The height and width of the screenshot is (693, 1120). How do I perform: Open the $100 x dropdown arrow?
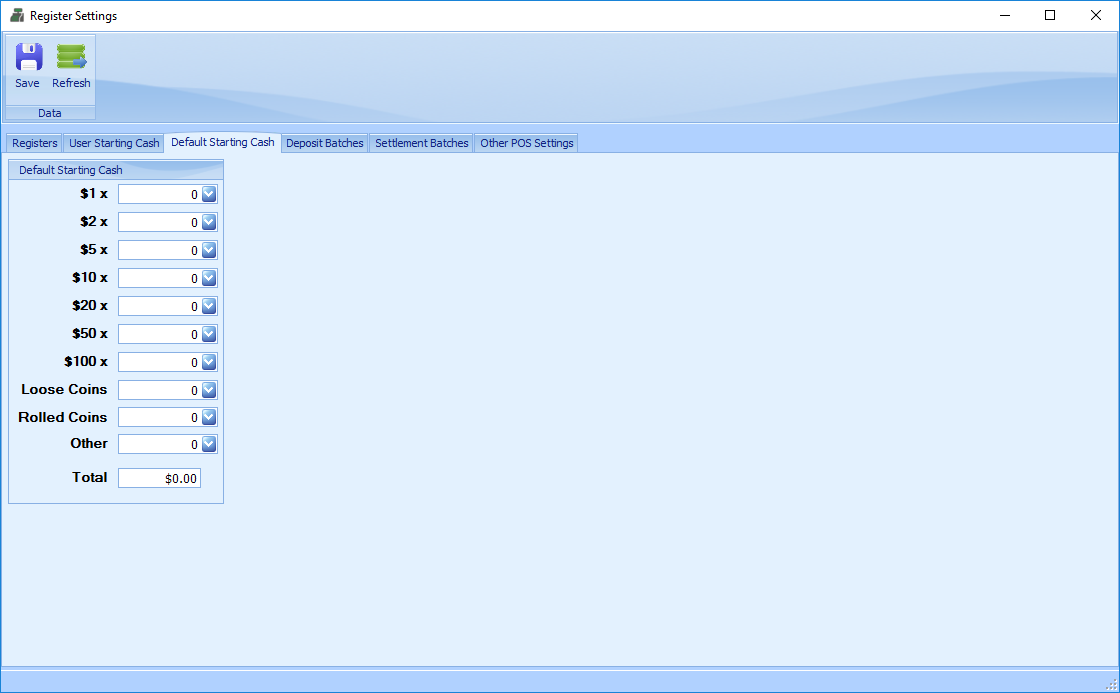[x=209, y=362]
